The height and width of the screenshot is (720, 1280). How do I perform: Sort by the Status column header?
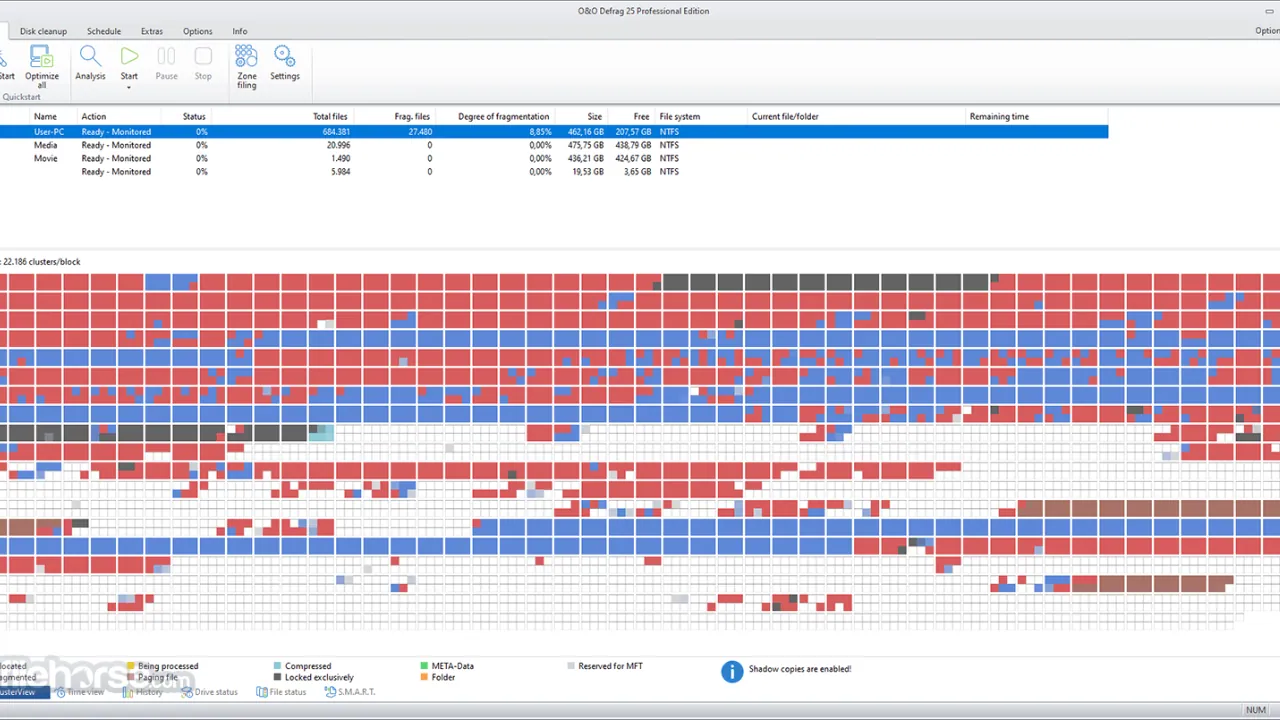tap(194, 116)
